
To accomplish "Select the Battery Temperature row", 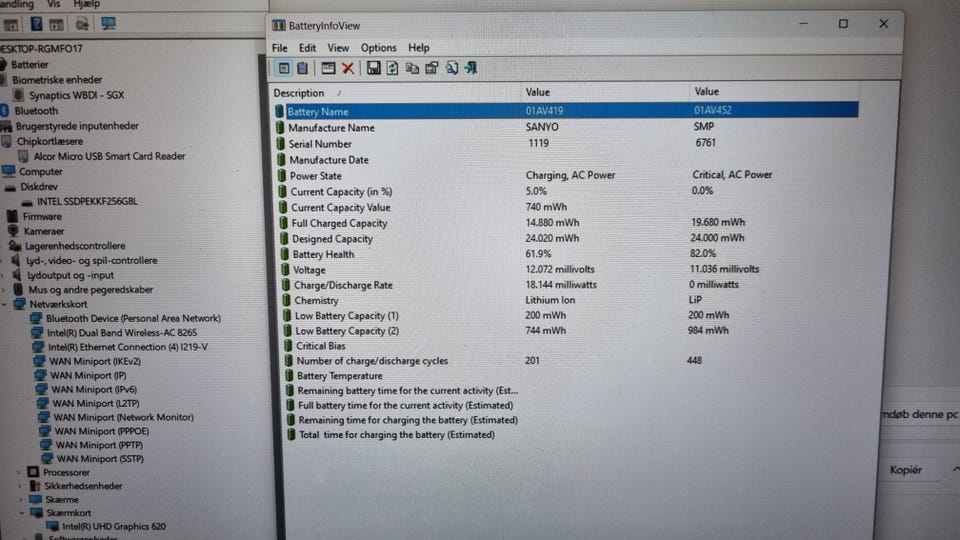I will [x=566, y=375].
